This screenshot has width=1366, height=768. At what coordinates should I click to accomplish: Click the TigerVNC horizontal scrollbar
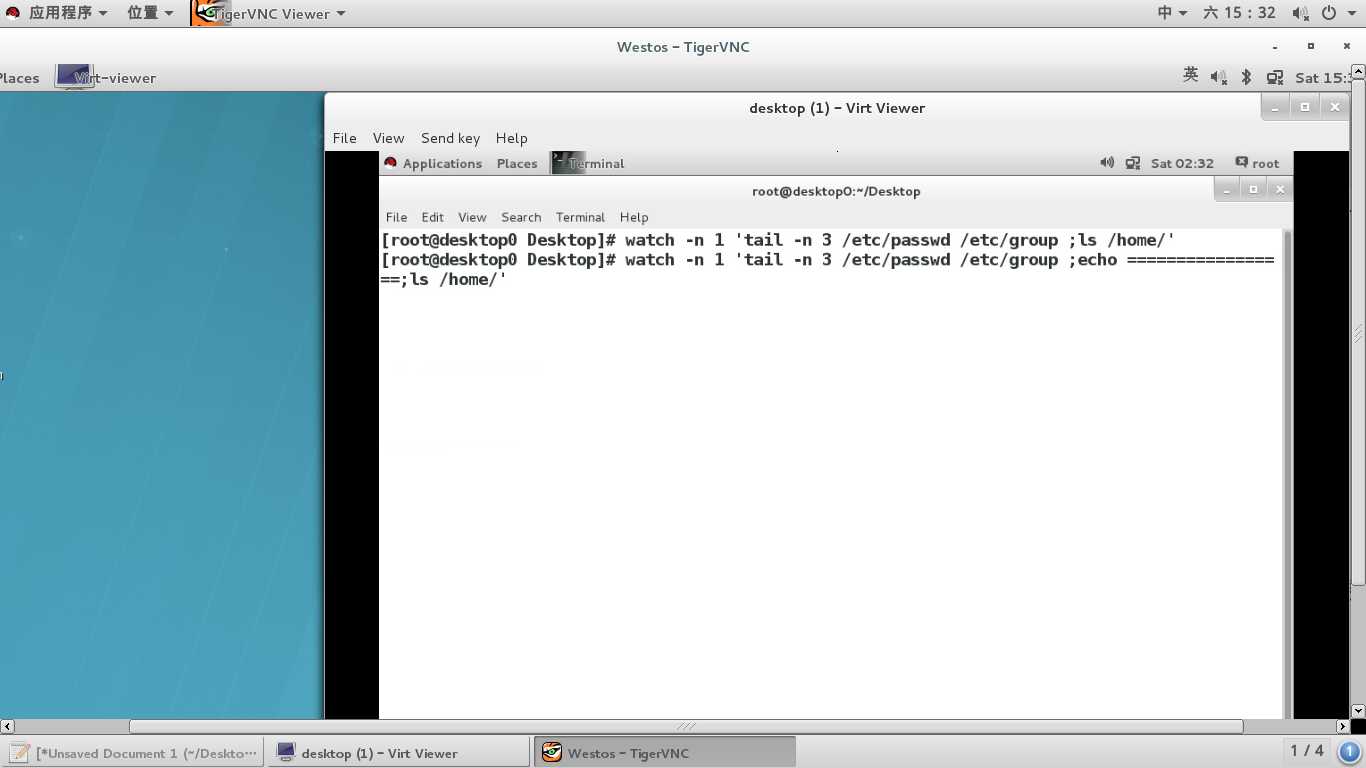coord(686,726)
